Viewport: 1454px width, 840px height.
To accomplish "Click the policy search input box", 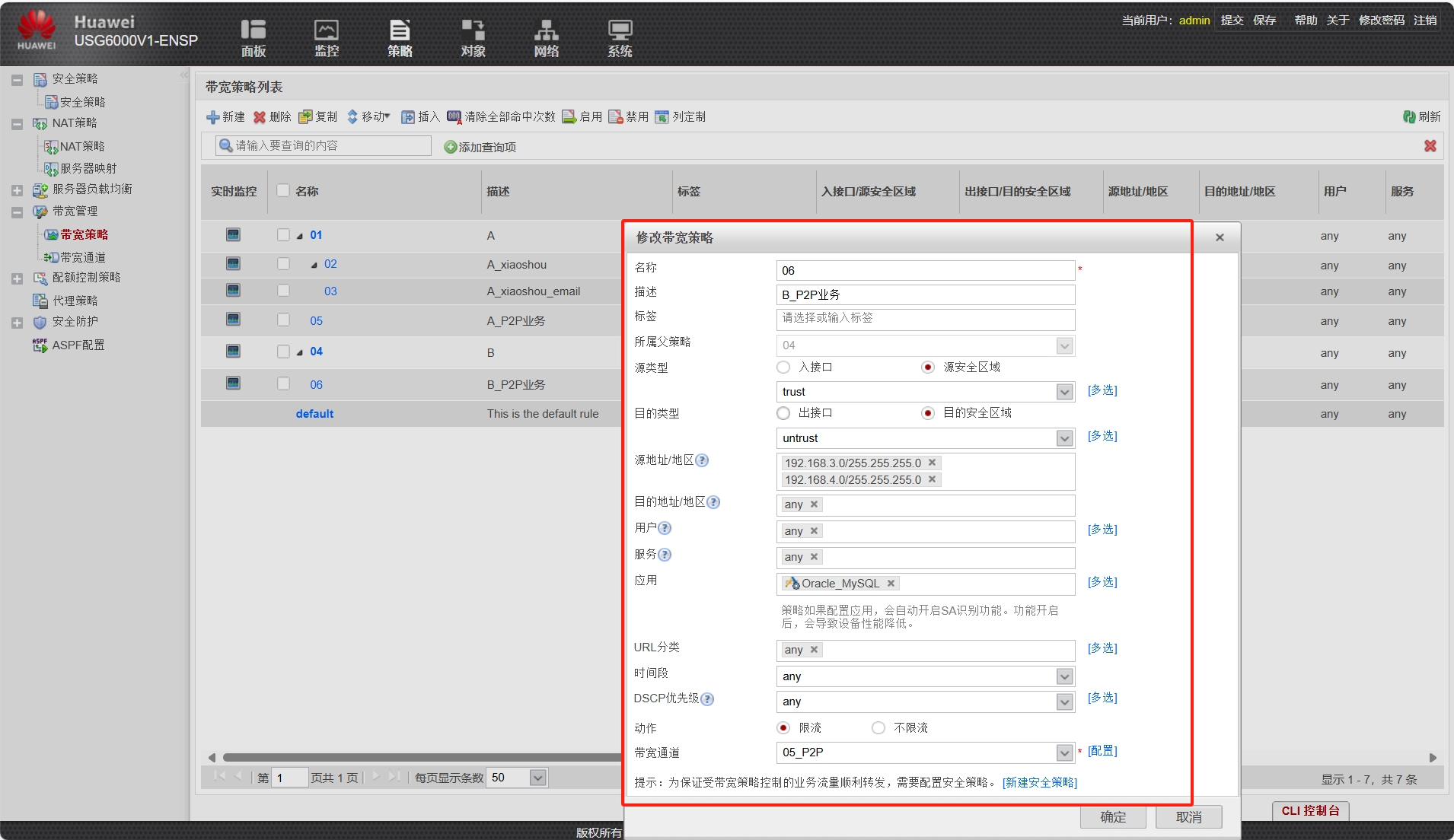I will [x=324, y=146].
